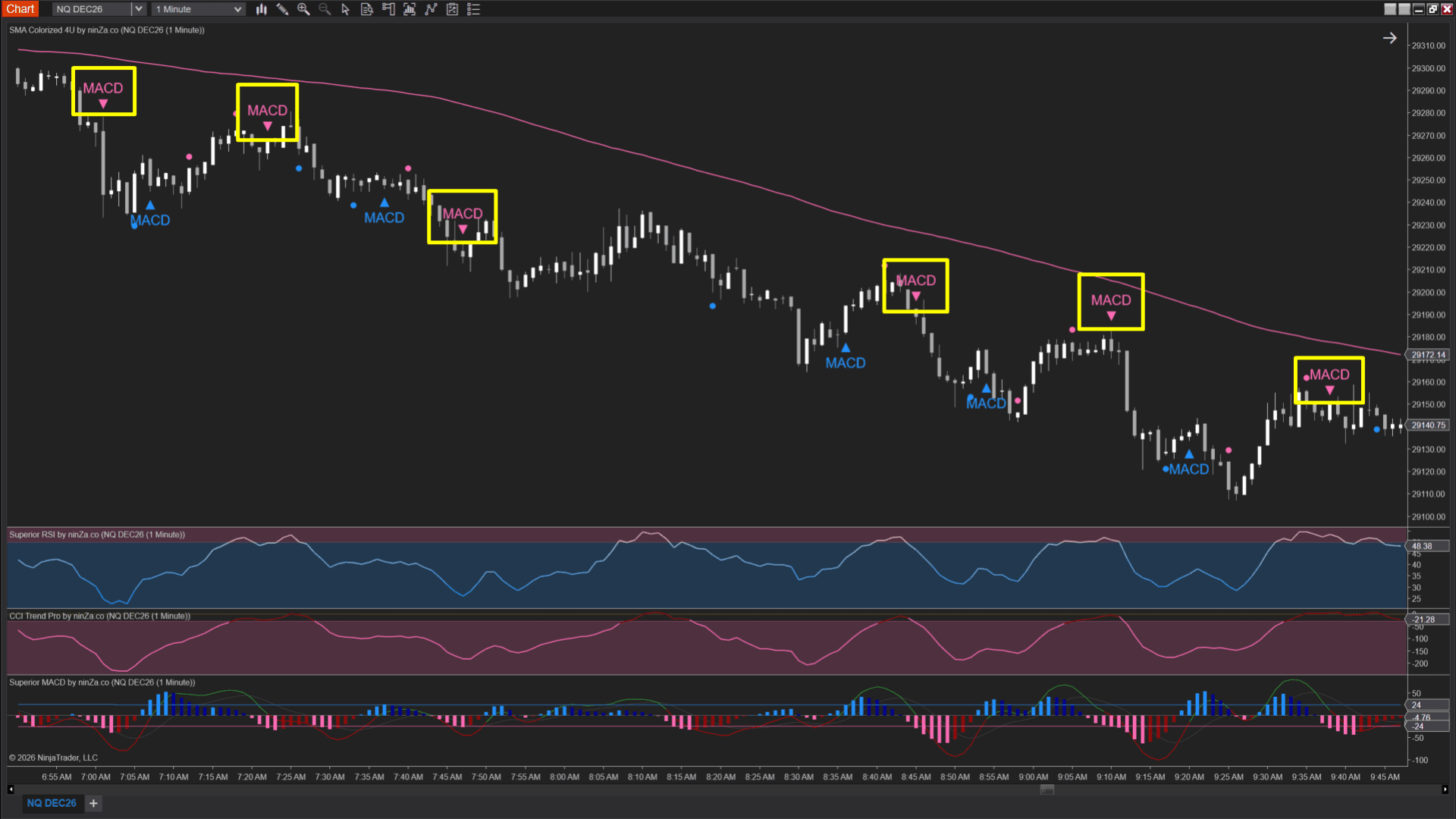Click the first gray instrument link button

click(1390, 9)
